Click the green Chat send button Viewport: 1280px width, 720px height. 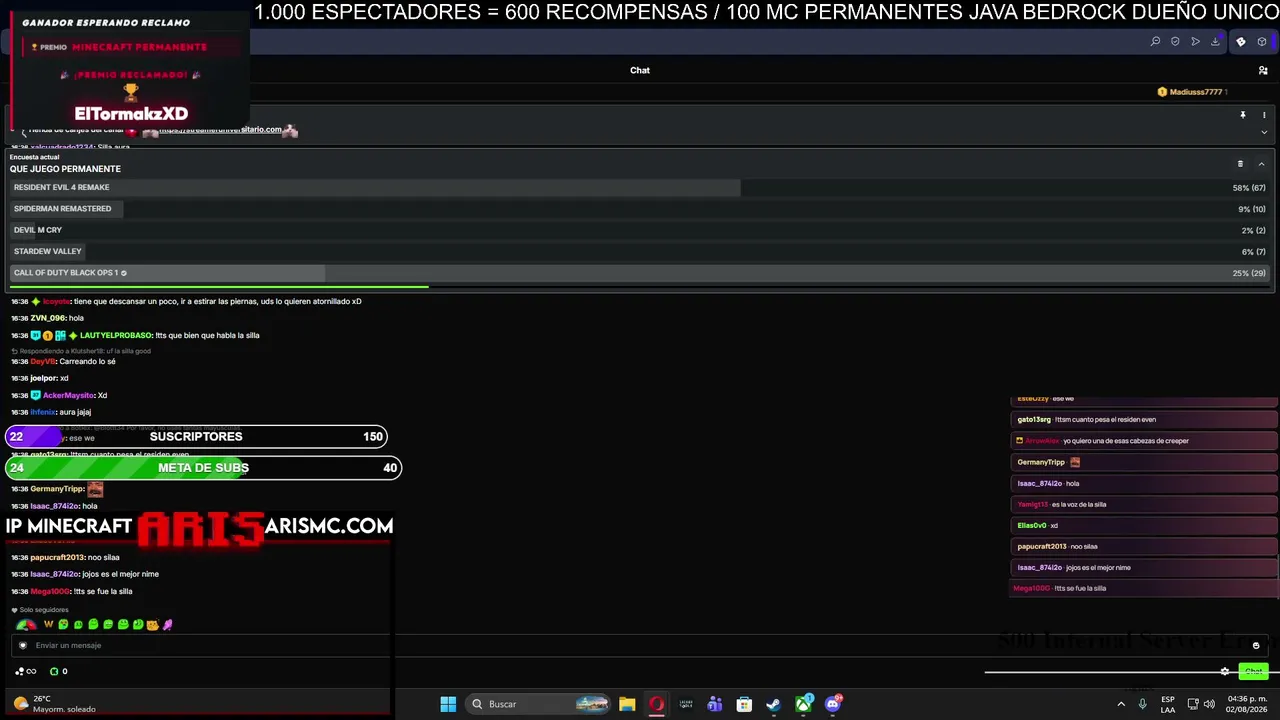[x=1253, y=671]
